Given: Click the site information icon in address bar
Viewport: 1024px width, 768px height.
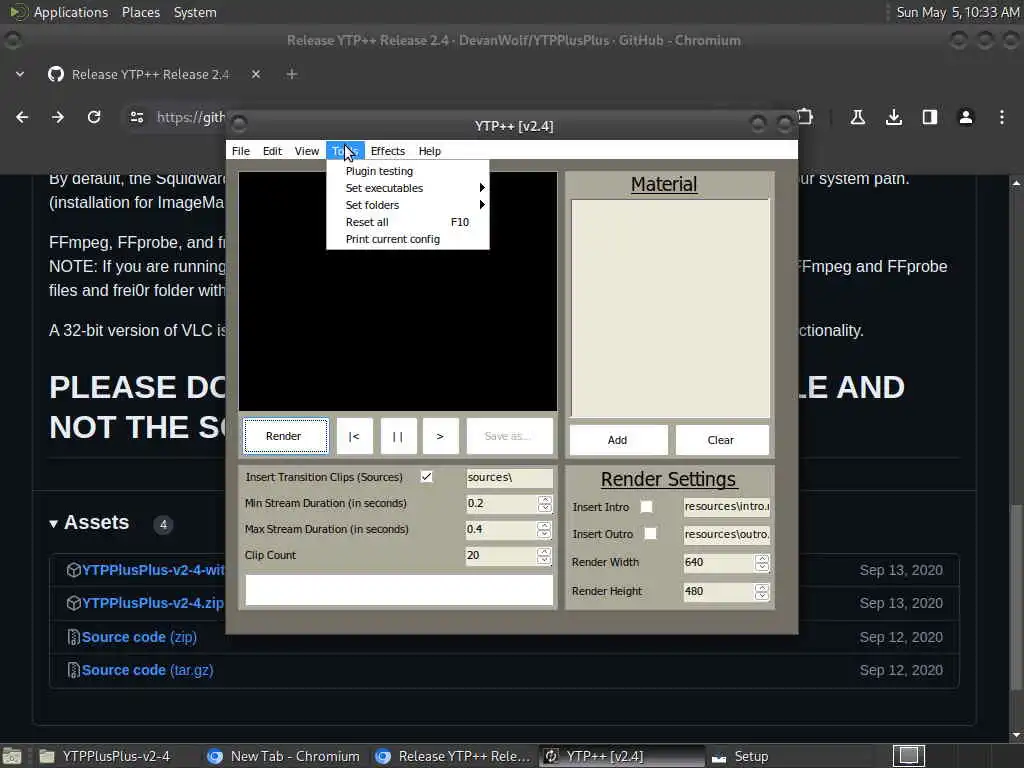Looking at the screenshot, I should 136,117.
